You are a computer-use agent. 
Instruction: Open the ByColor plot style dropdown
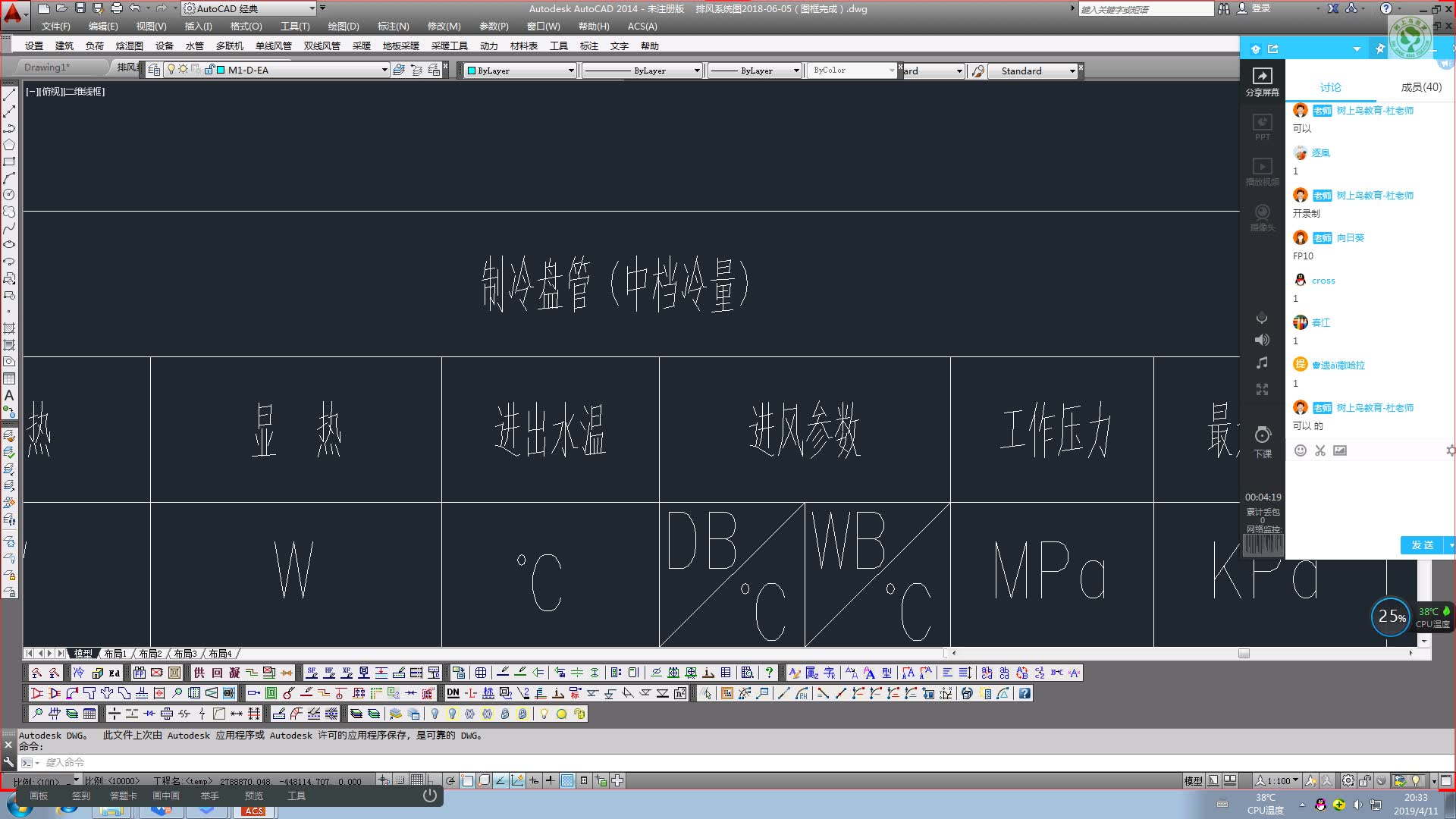click(852, 71)
